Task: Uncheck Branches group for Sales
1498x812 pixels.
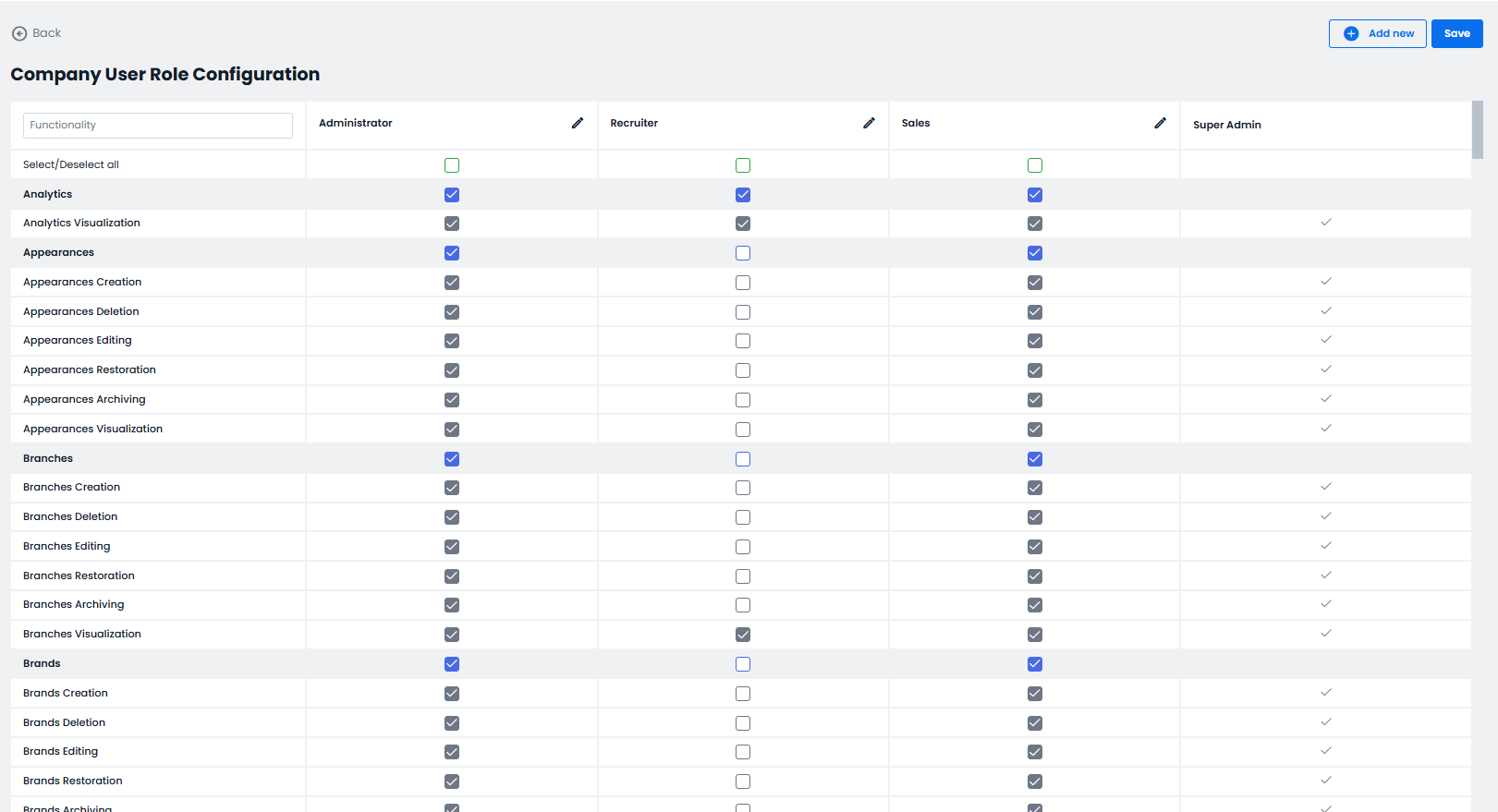Action: pos(1035,459)
